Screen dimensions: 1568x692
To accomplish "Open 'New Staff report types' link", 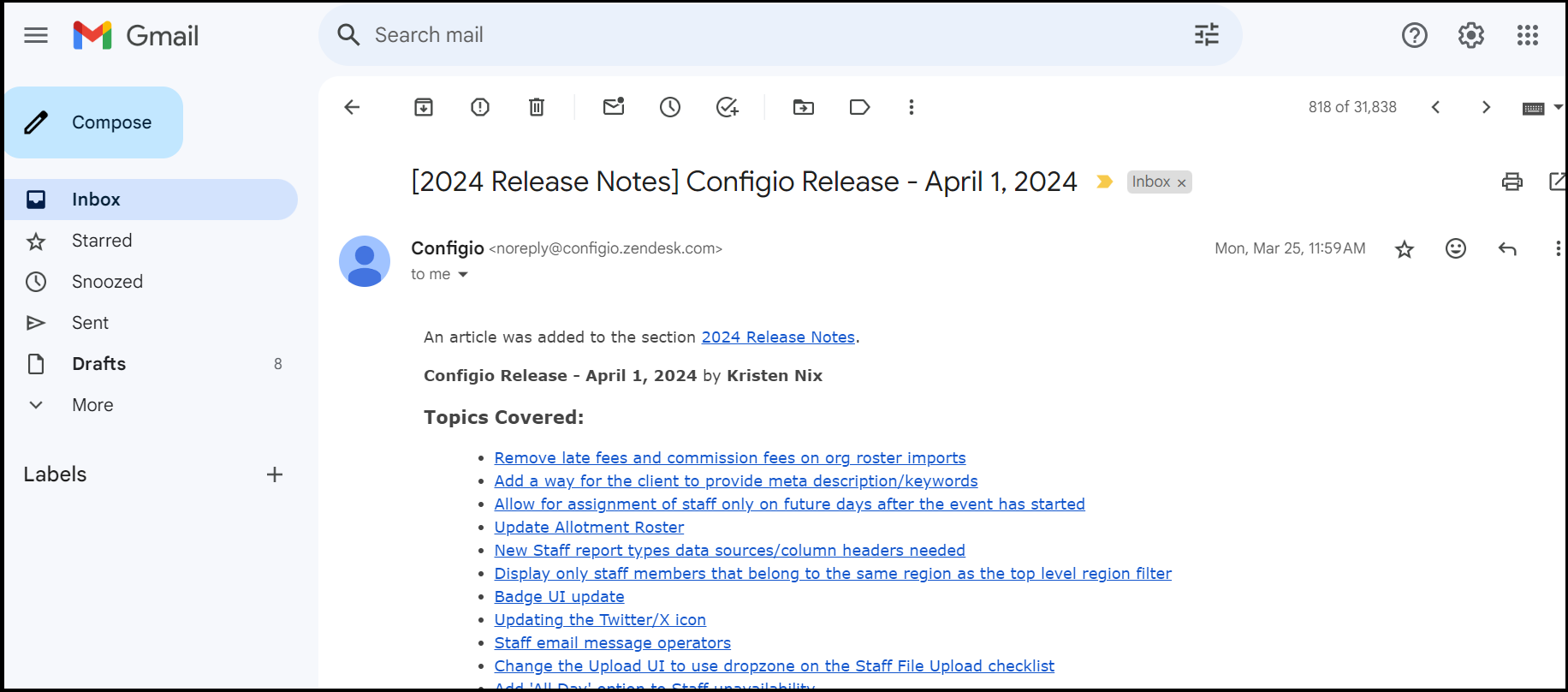I will pyautogui.click(x=729, y=551).
